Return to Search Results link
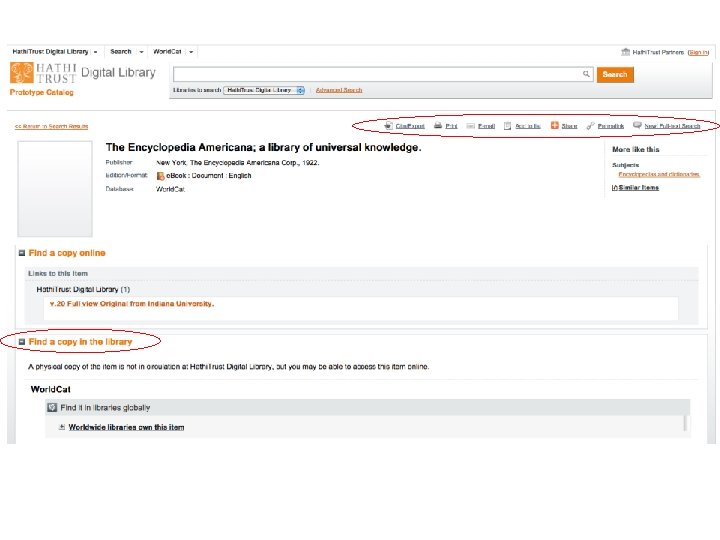The height and width of the screenshot is (540, 720). point(51,126)
